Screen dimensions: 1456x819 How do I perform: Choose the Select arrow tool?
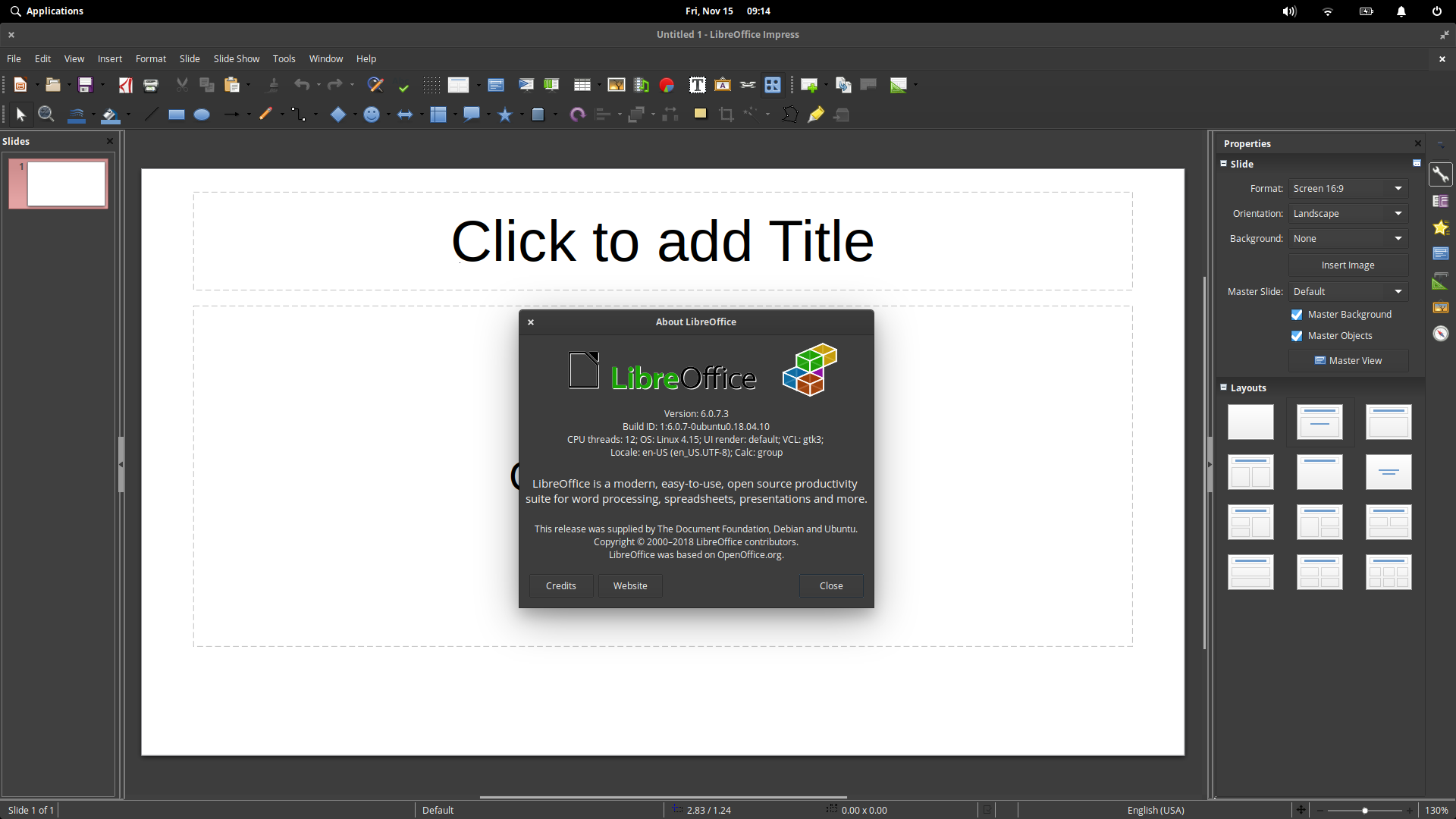(20, 115)
